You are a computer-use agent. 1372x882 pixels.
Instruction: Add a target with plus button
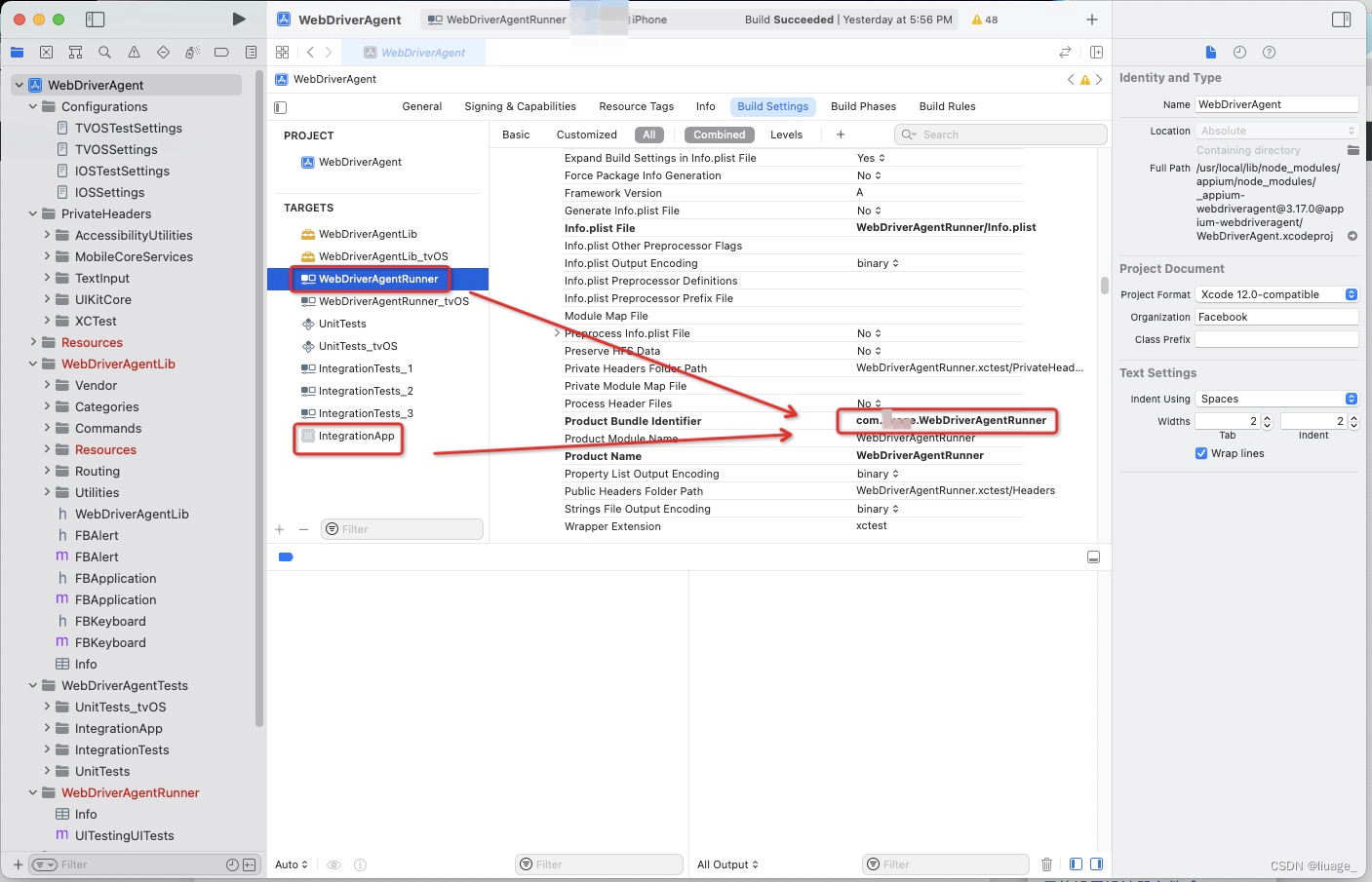coord(280,529)
